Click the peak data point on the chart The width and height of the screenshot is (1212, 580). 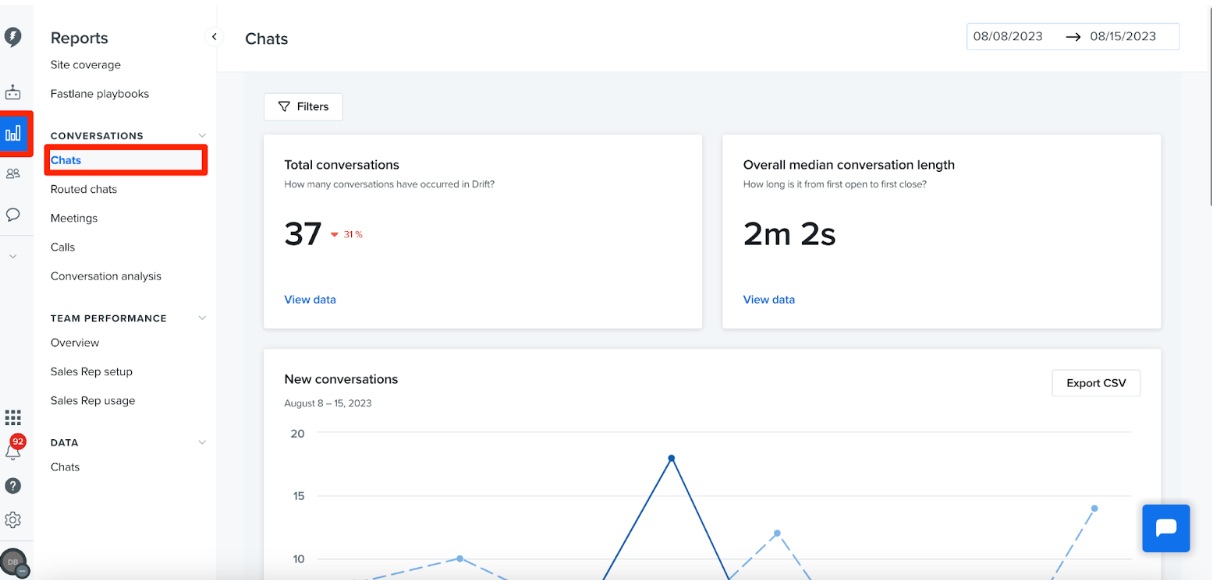[x=671, y=458]
